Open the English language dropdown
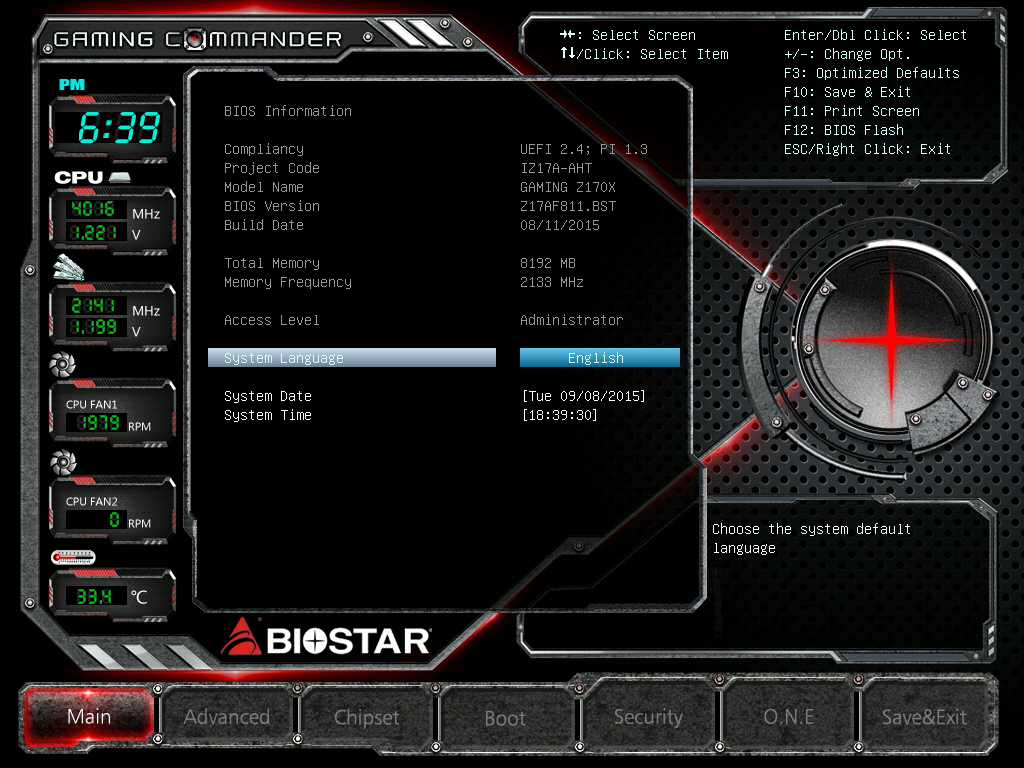 (x=600, y=357)
